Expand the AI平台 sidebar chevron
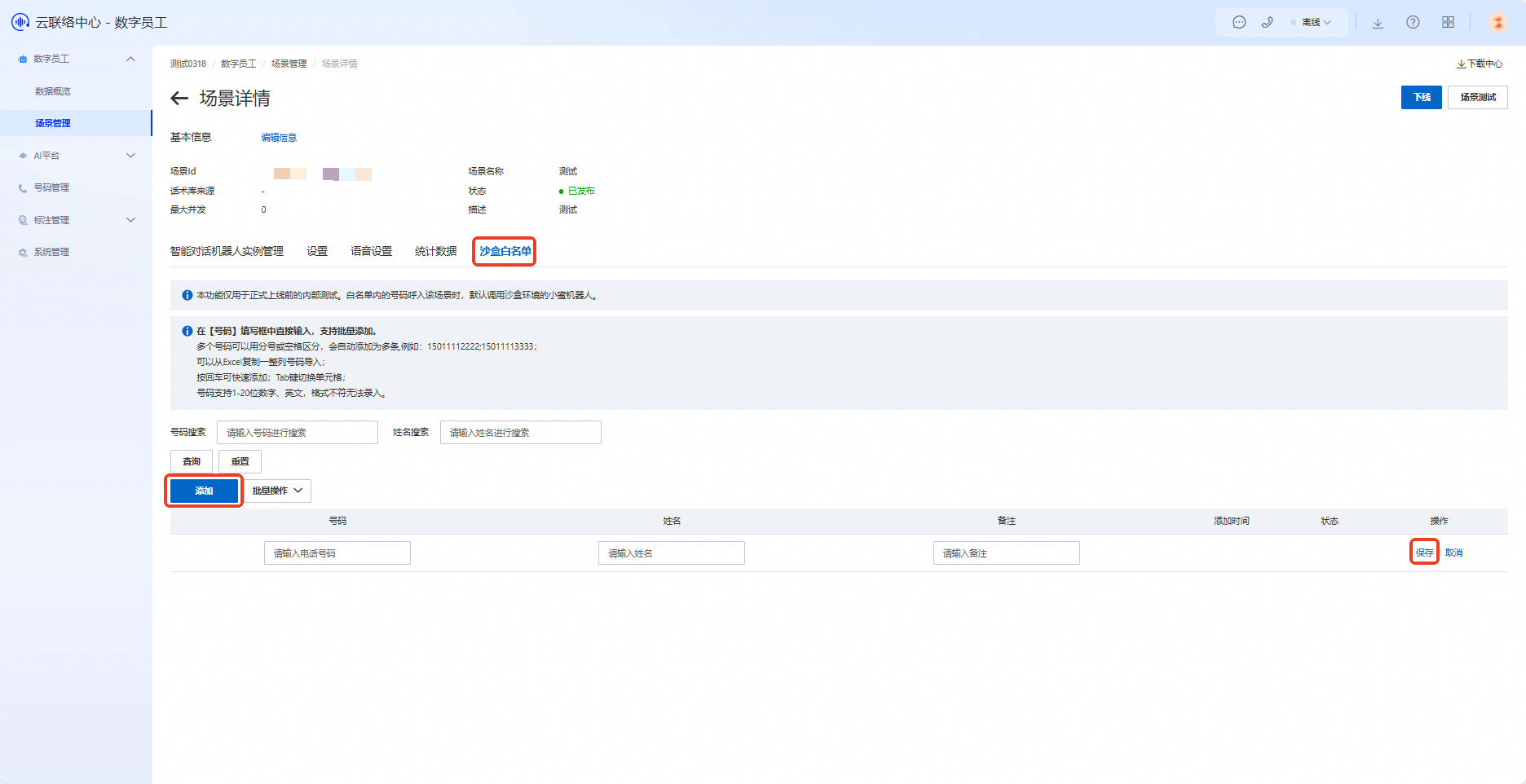 (x=130, y=156)
